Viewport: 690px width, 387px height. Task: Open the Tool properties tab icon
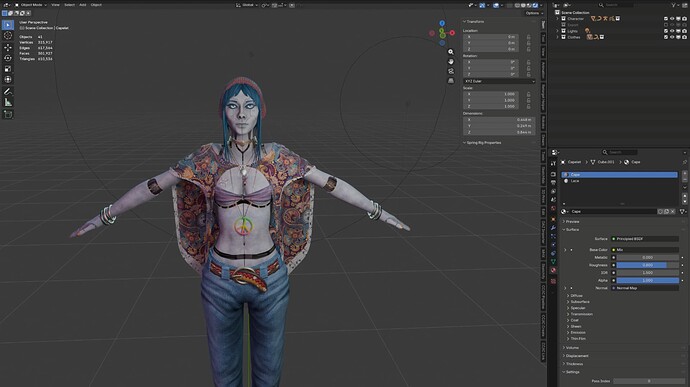553,164
